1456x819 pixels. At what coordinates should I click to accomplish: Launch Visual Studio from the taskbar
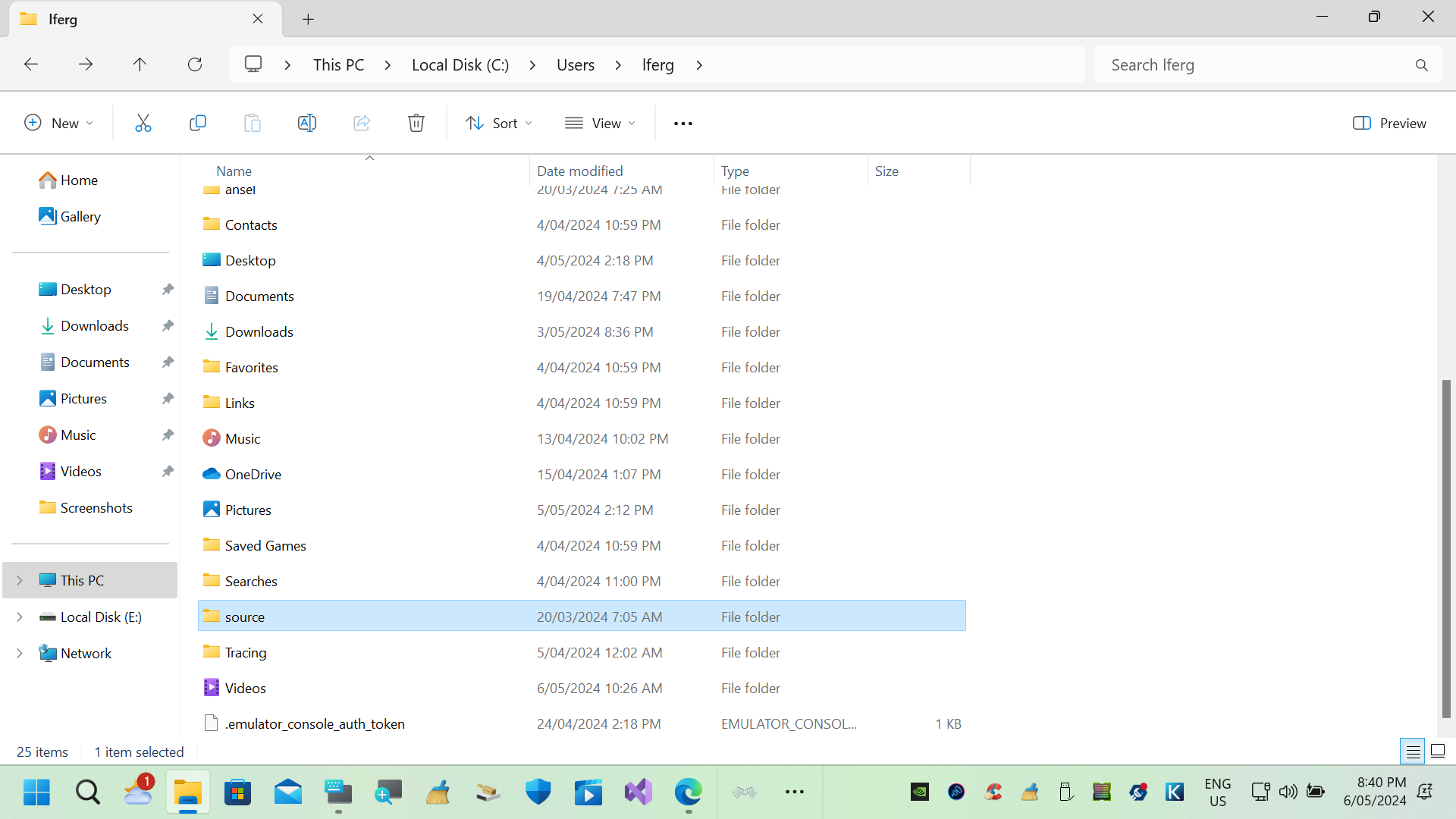click(x=638, y=792)
